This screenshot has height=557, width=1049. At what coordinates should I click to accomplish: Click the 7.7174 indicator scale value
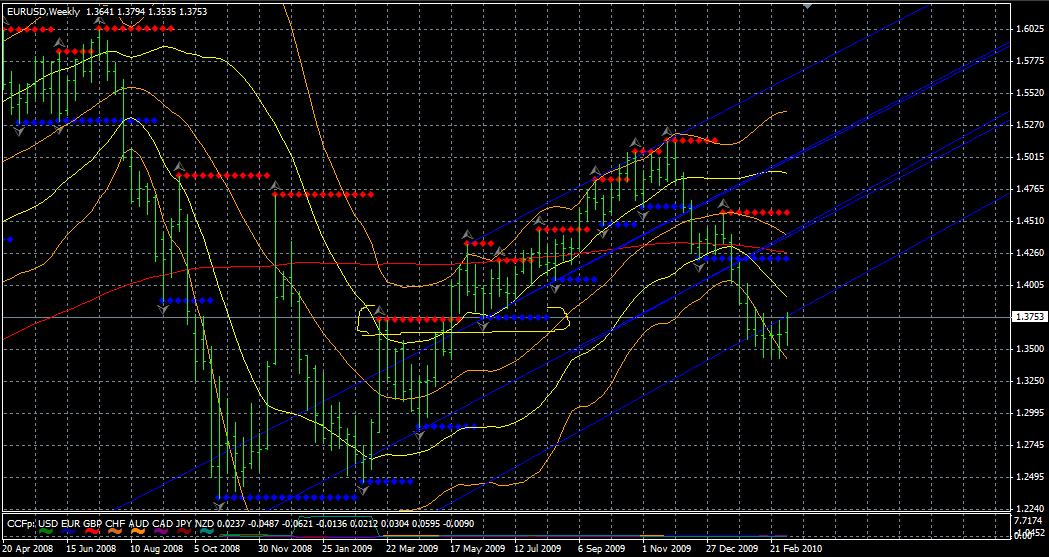(1028, 520)
